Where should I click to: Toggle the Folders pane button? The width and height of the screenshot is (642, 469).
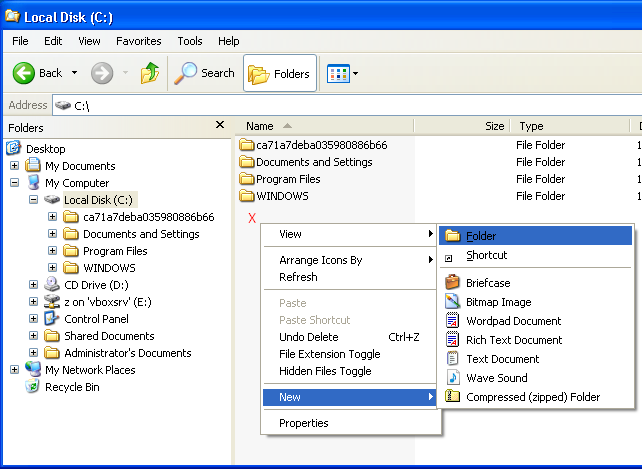pyautogui.click(x=280, y=73)
